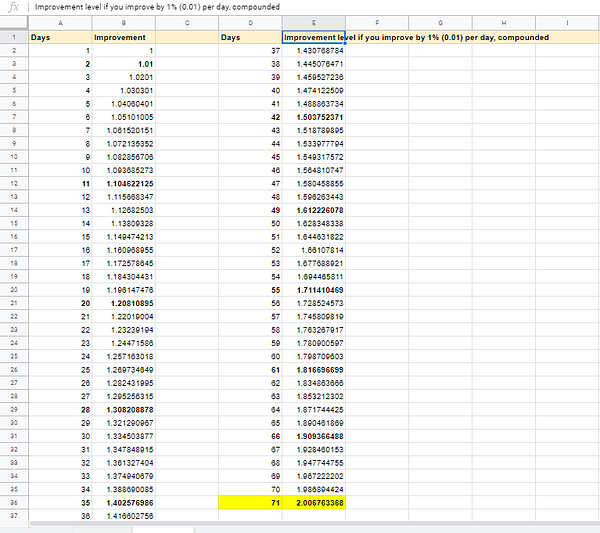600x533 pixels.
Task: Select row 36 header
Action: [x=14, y=502]
